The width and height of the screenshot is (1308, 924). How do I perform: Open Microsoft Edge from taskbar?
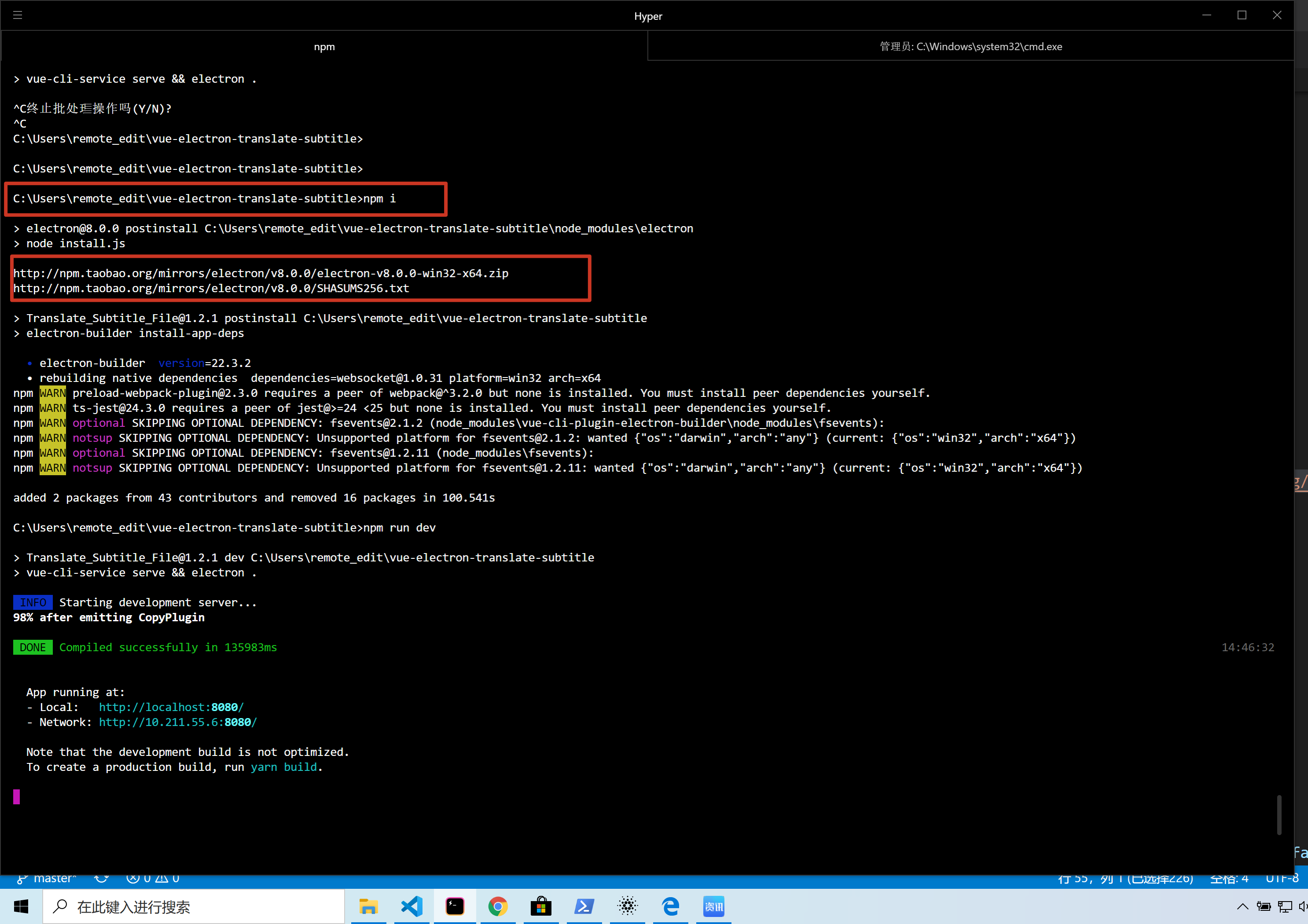click(671, 906)
